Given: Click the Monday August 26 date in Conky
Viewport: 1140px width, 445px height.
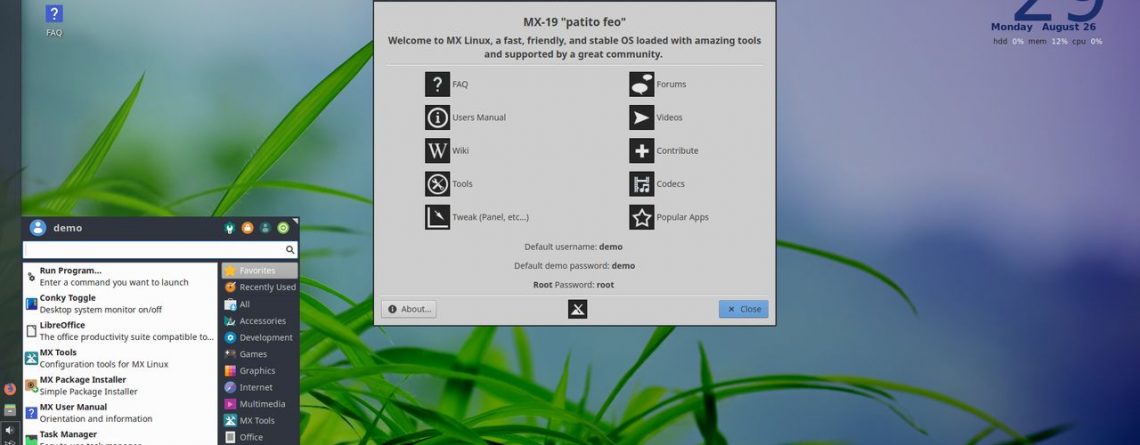Looking at the screenshot, I should [1043, 27].
